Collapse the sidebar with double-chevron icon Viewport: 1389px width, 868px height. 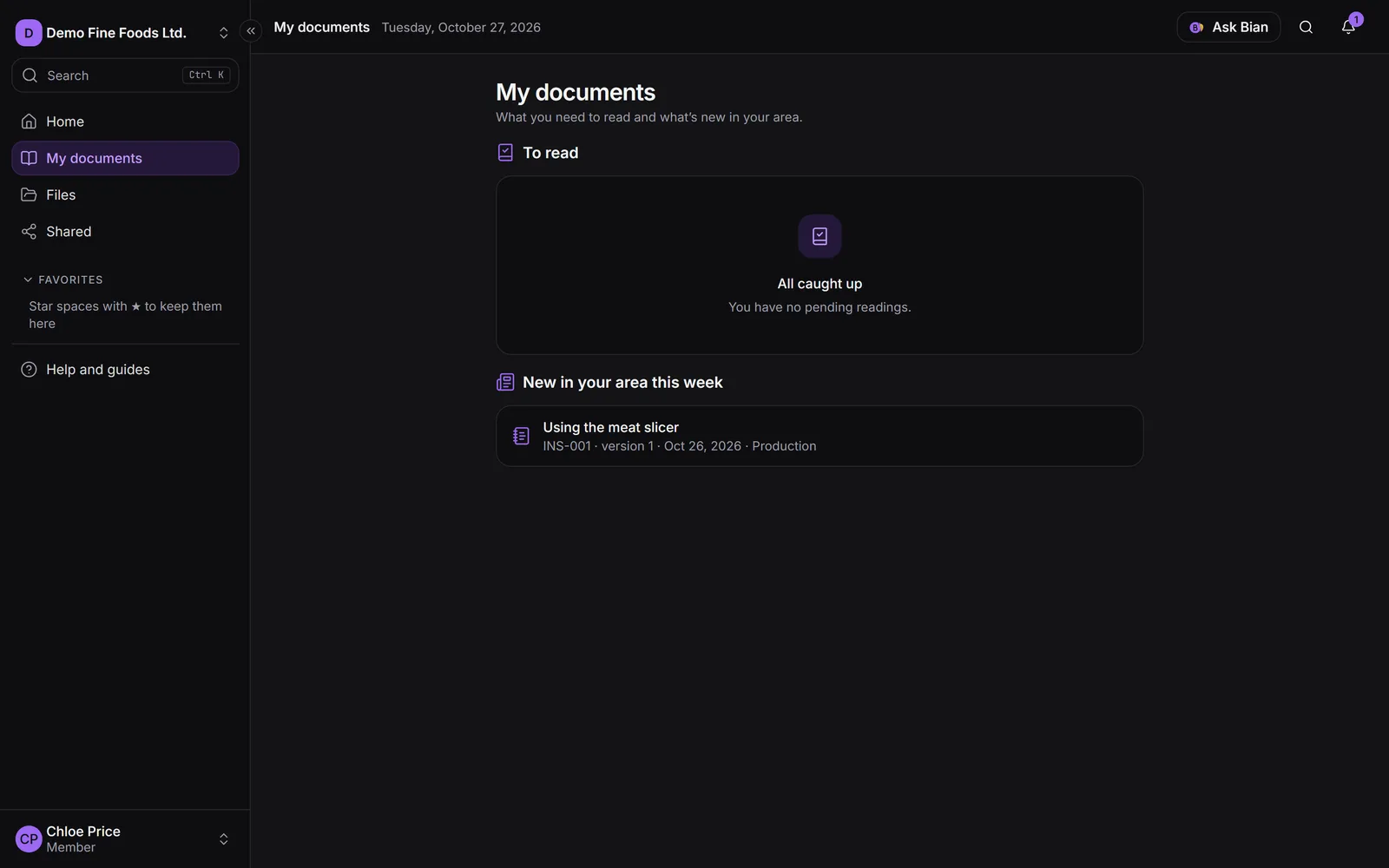pos(251,31)
